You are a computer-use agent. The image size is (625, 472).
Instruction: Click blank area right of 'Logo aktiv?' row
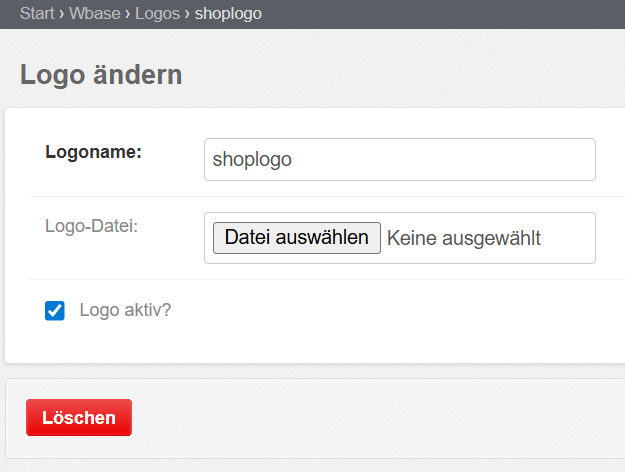click(400, 311)
